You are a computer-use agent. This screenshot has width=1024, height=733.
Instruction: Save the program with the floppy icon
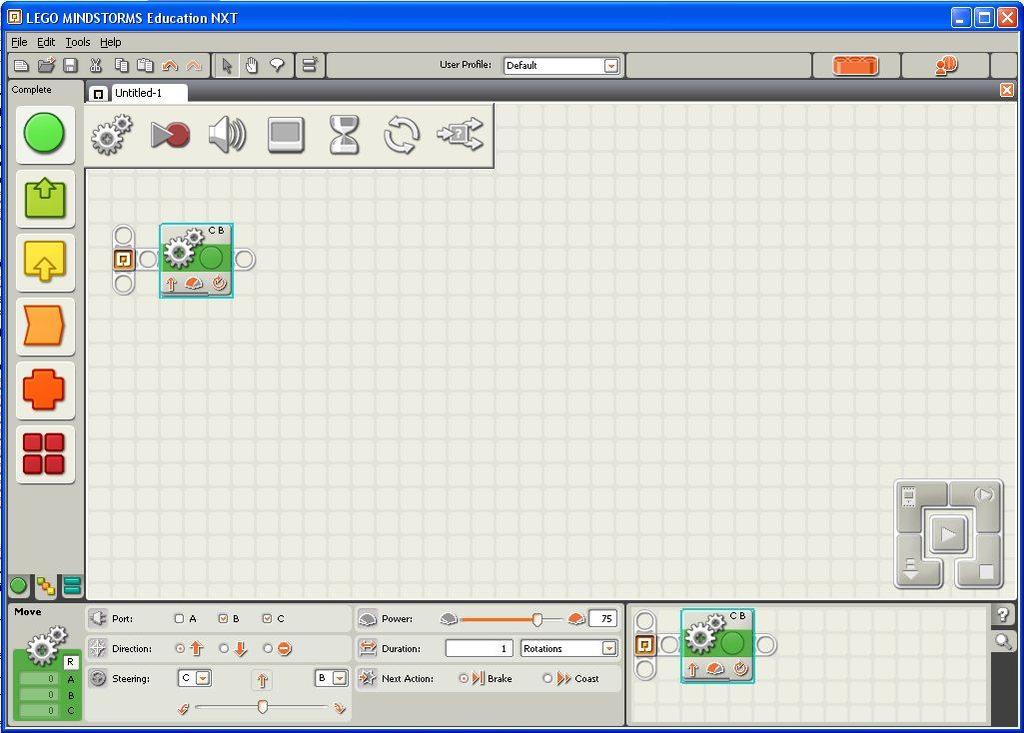pyautogui.click(x=71, y=65)
